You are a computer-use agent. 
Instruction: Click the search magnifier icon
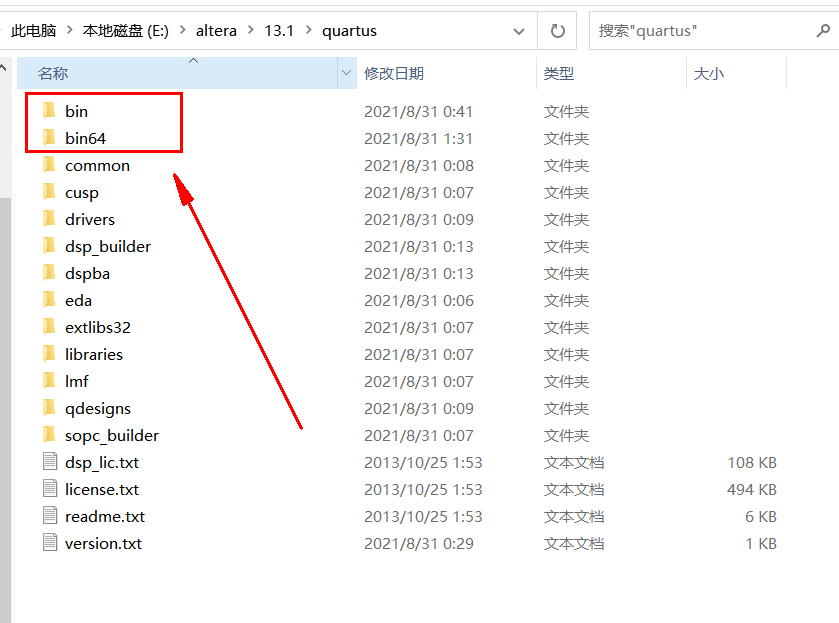tap(822, 30)
